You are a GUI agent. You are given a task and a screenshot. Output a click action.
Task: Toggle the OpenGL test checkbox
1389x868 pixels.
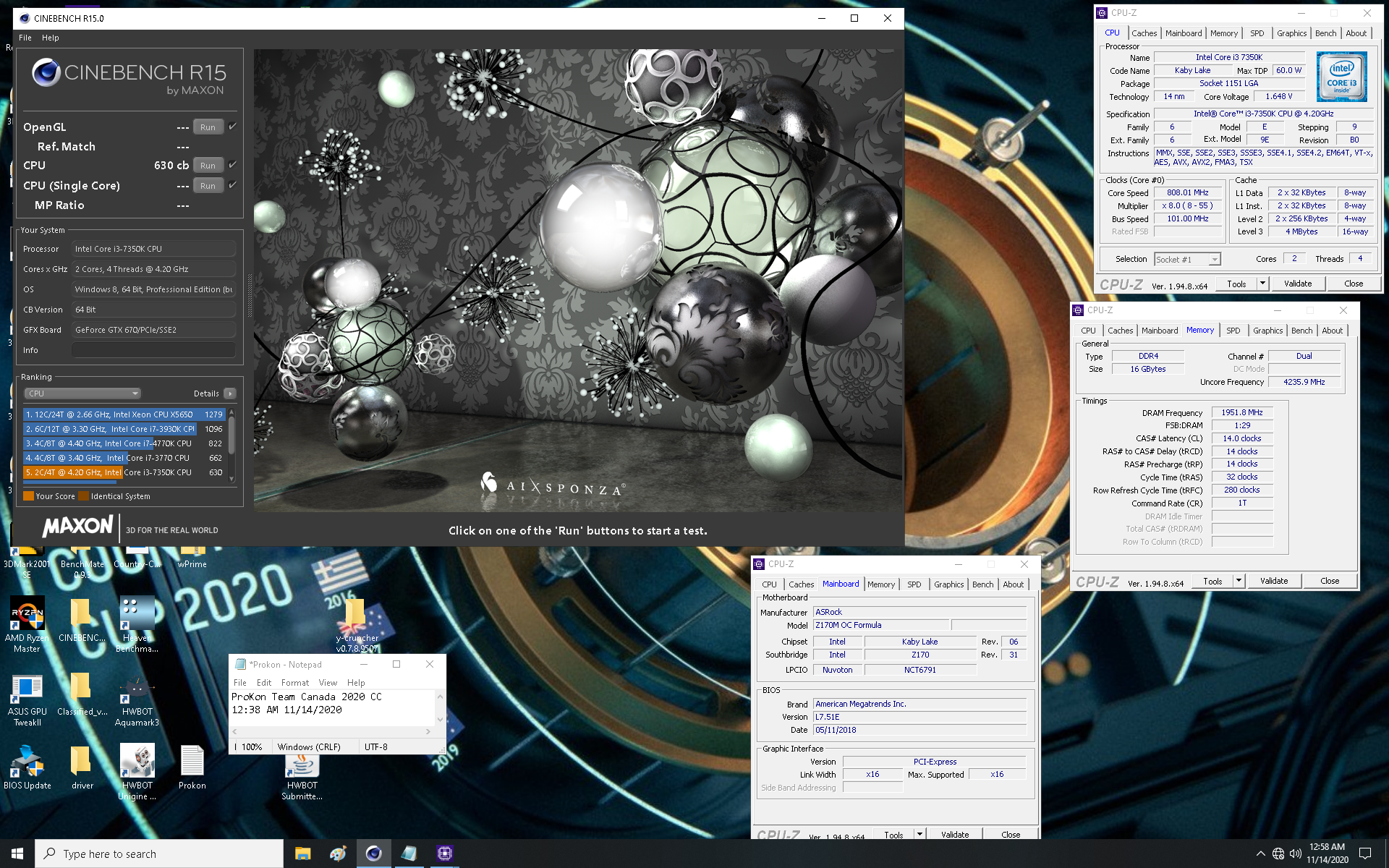coord(232,127)
